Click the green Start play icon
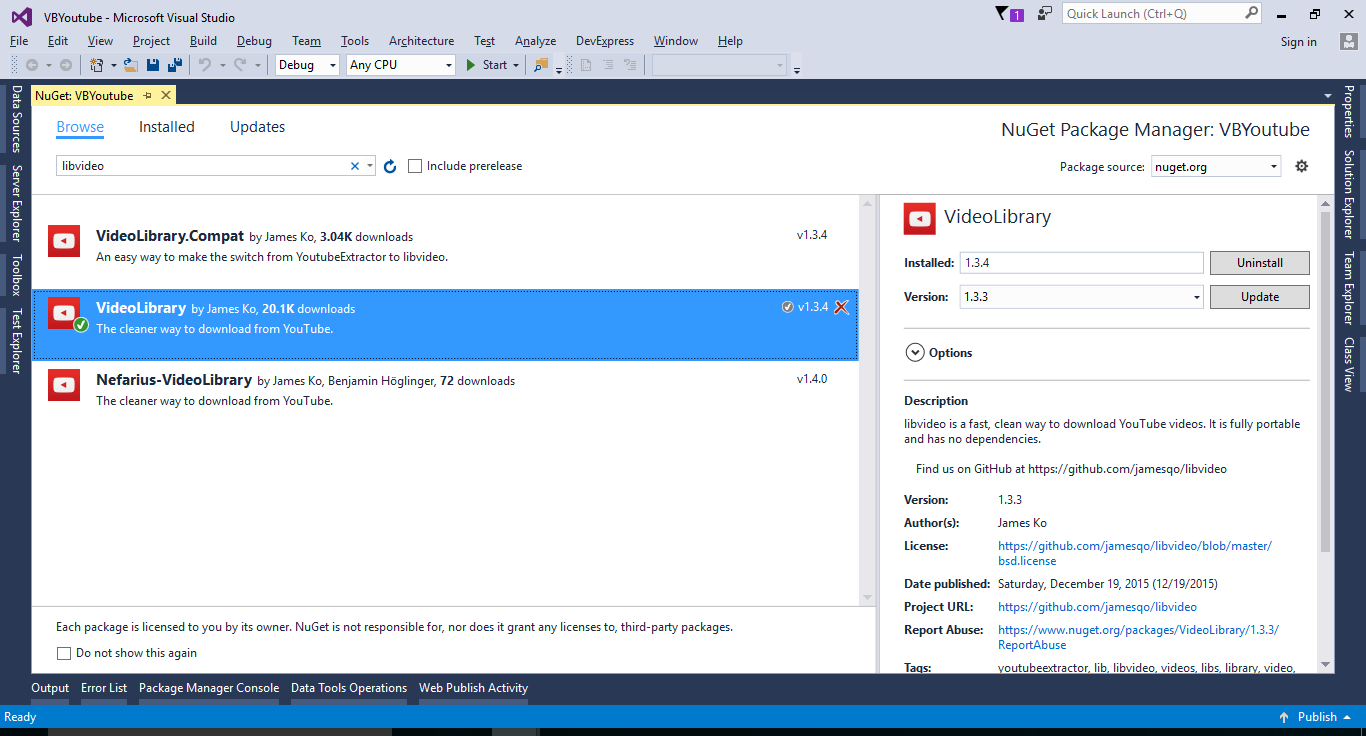Image resolution: width=1366 pixels, height=736 pixels. click(472, 65)
